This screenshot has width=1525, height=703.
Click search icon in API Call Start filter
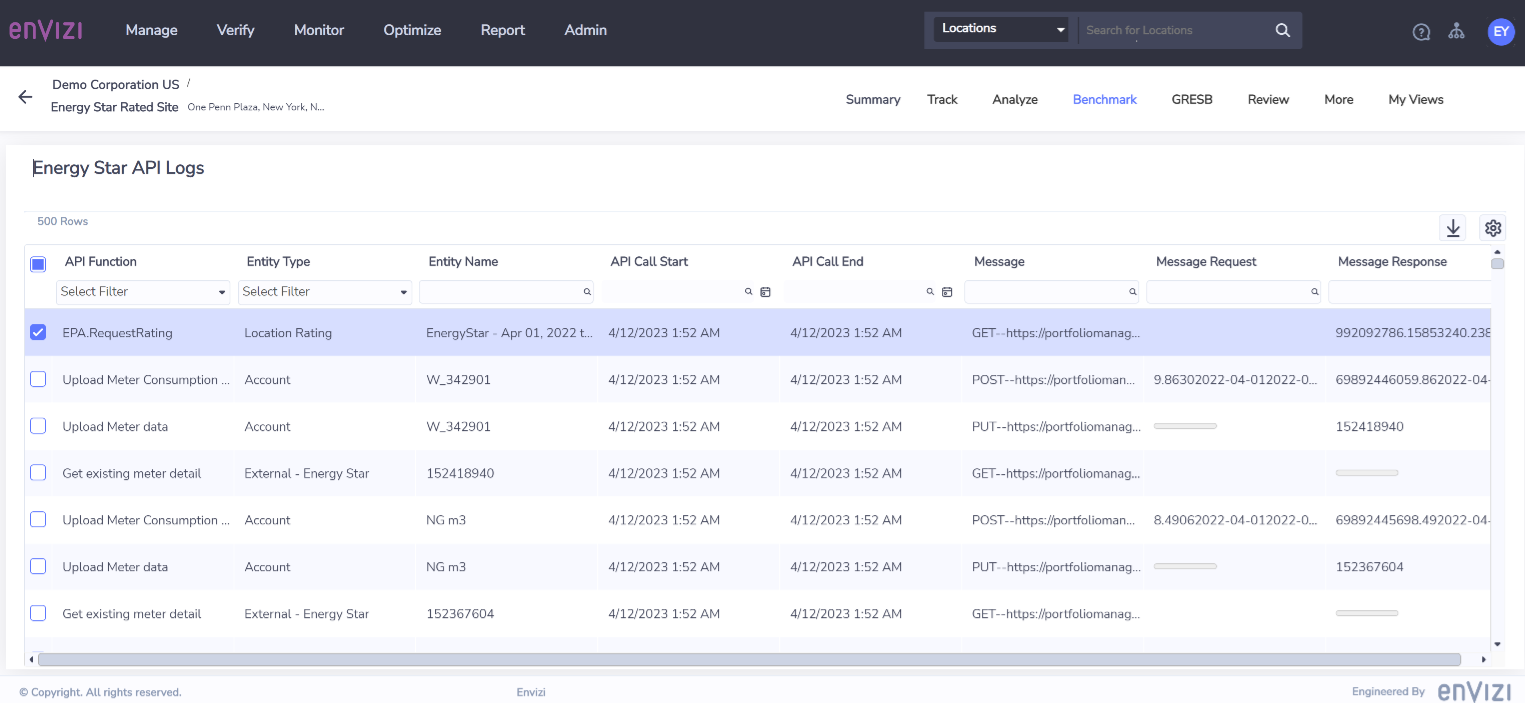tap(748, 292)
